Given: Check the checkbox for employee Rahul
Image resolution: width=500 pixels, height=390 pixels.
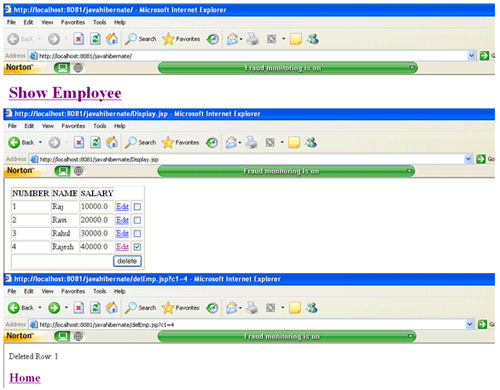Looking at the screenshot, I should coord(137,234).
